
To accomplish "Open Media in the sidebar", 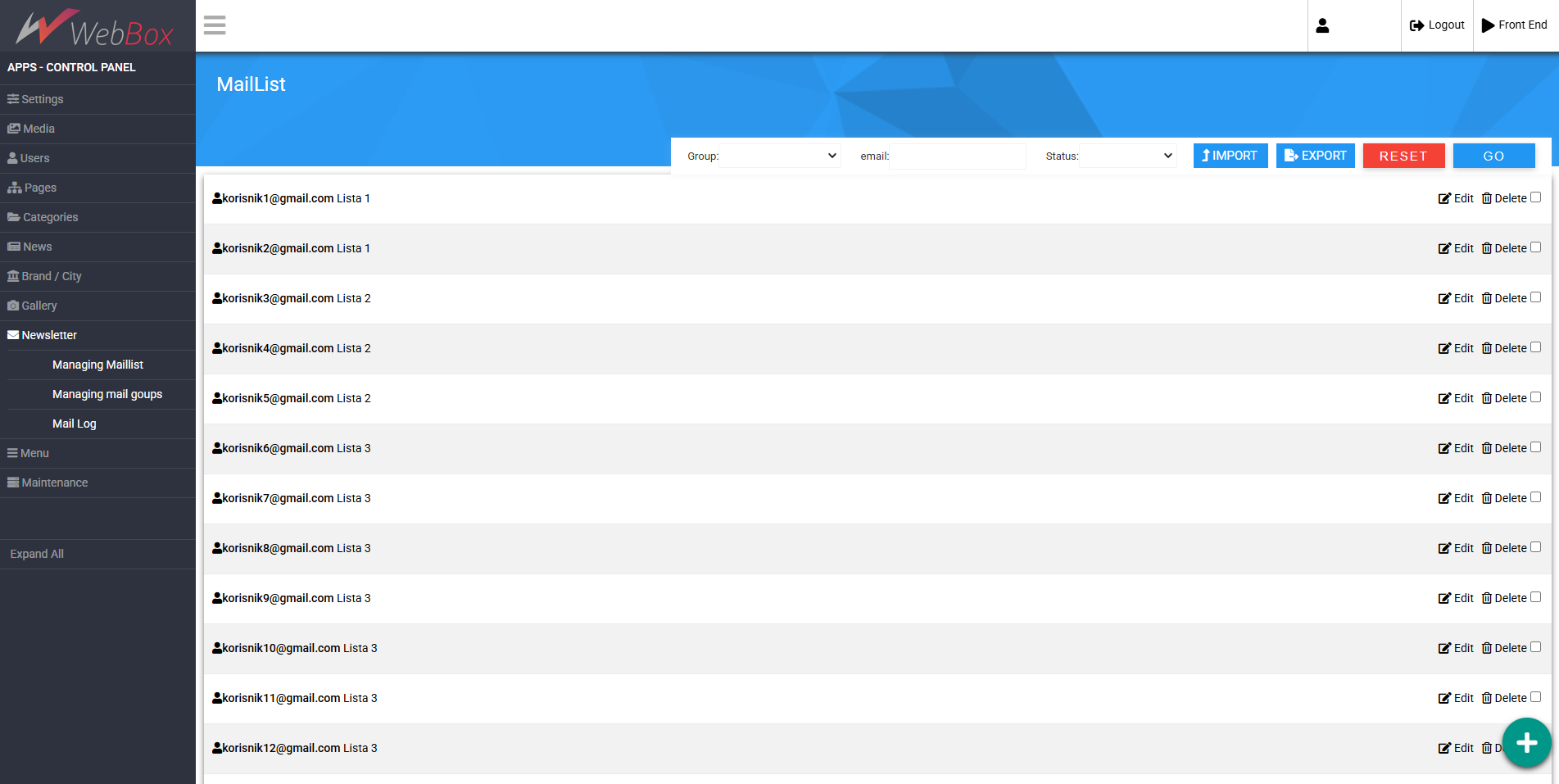I will coord(97,129).
